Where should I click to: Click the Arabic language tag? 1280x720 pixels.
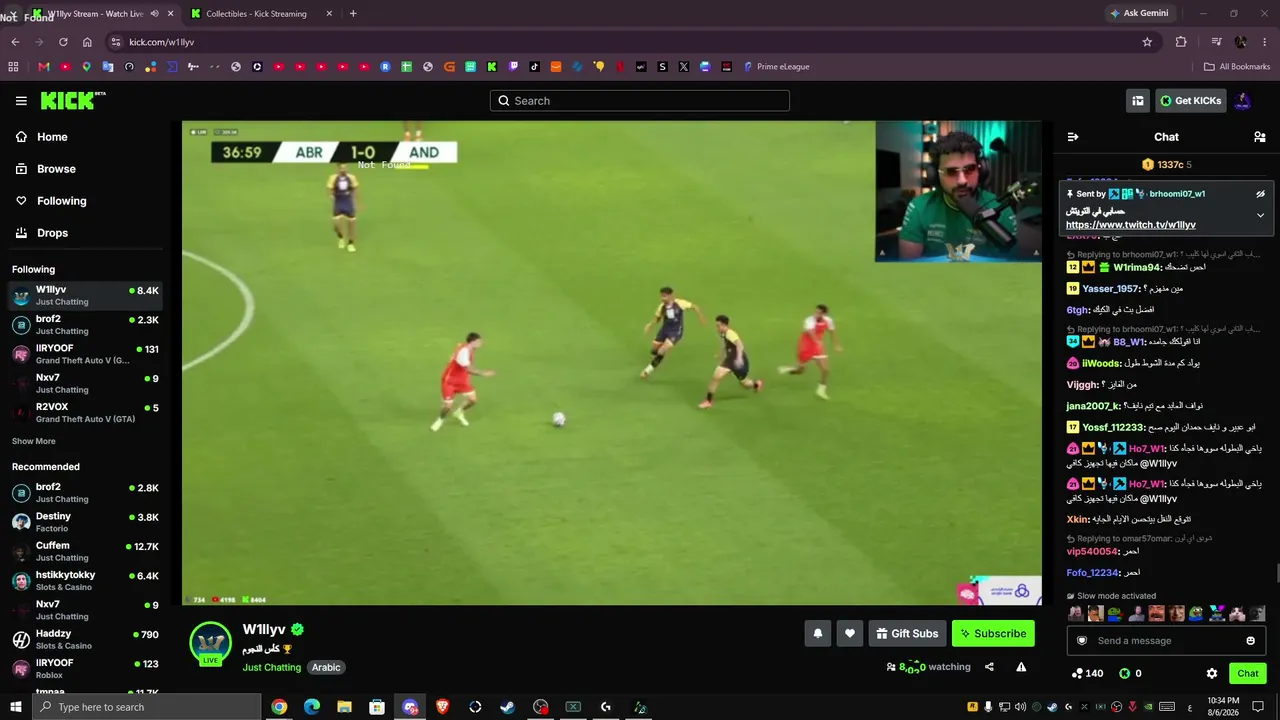[x=326, y=667]
